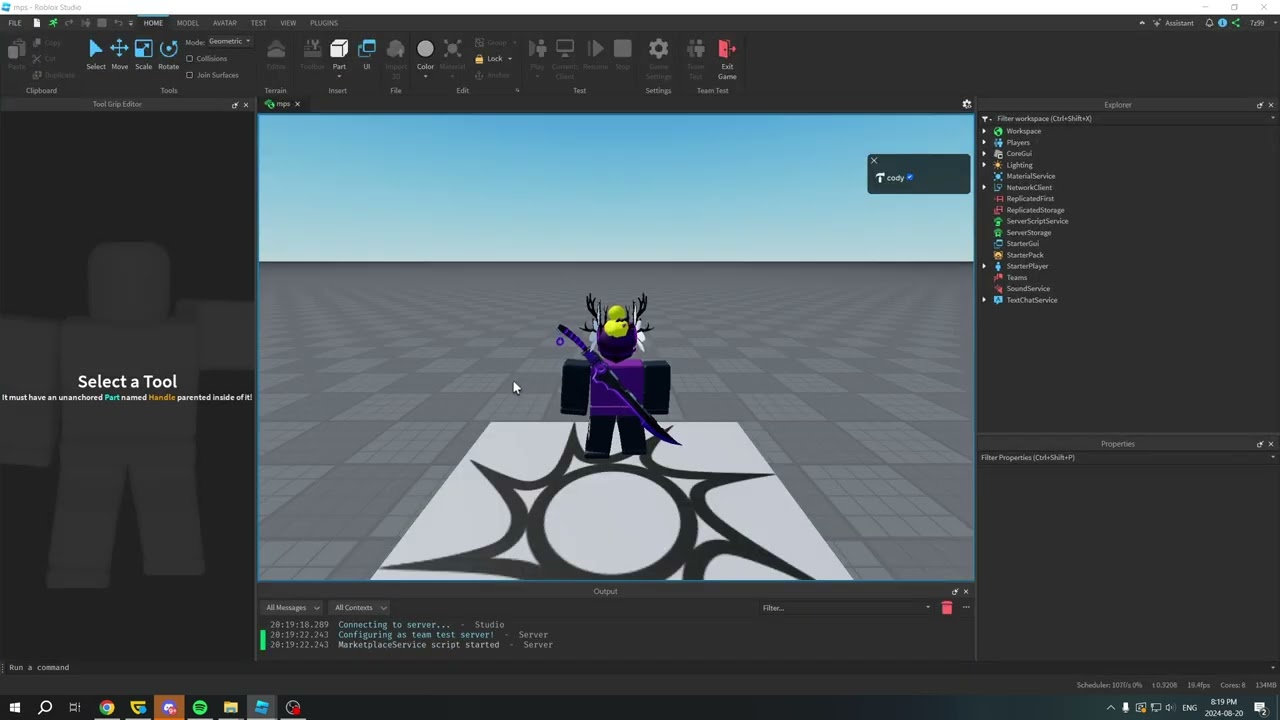The image size is (1280, 720).
Task: Expand the StarterPlayer tree node
Action: (x=984, y=266)
